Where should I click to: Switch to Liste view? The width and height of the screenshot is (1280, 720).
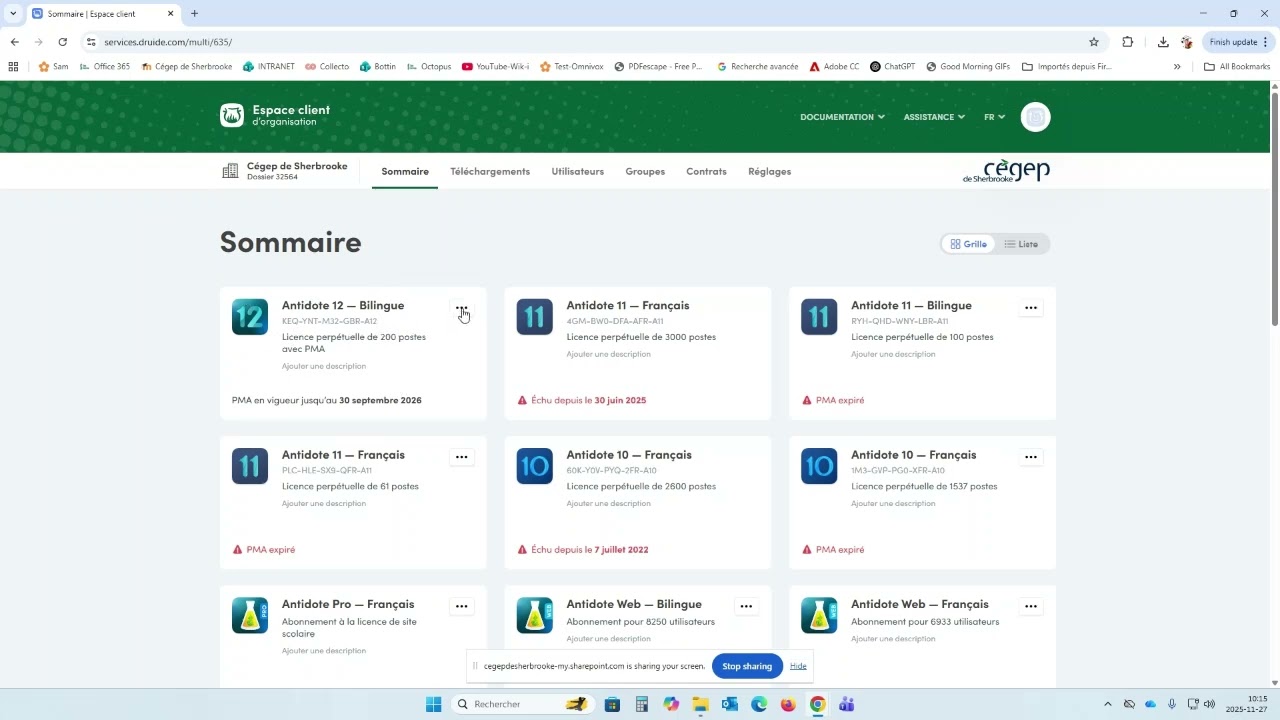(1021, 244)
